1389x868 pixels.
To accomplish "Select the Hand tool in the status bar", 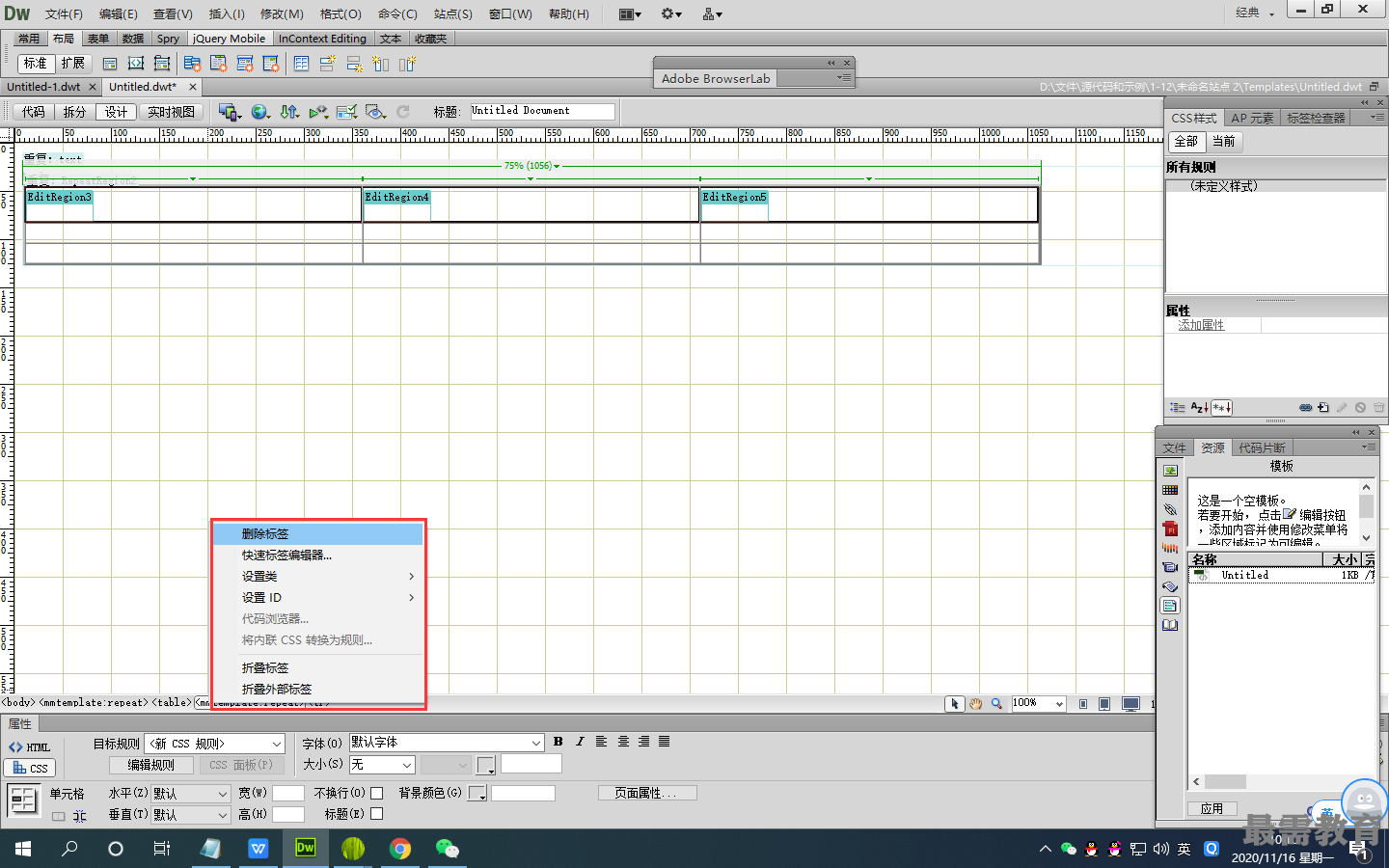I will click(975, 704).
